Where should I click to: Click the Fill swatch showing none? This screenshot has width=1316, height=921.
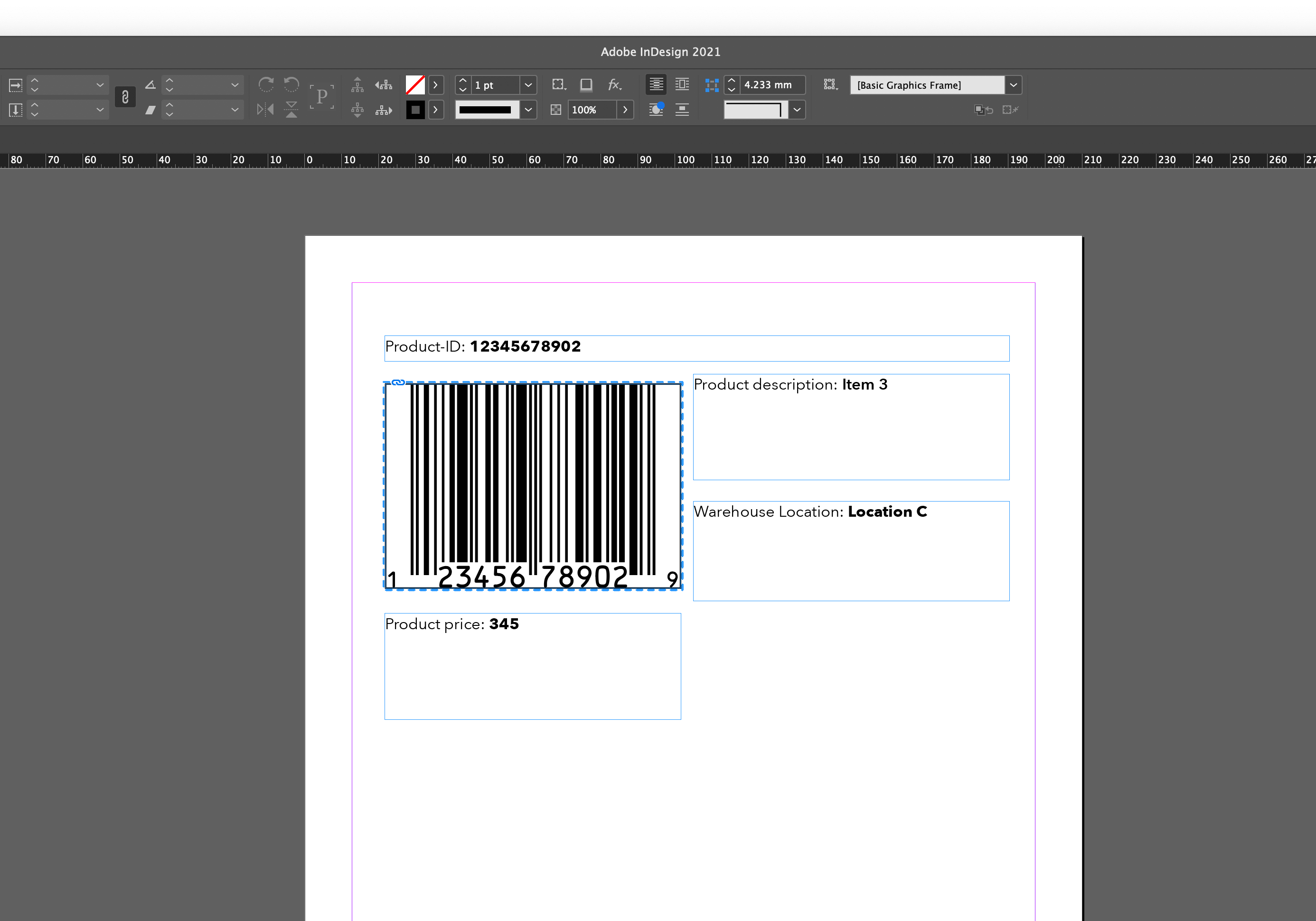(x=415, y=85)
